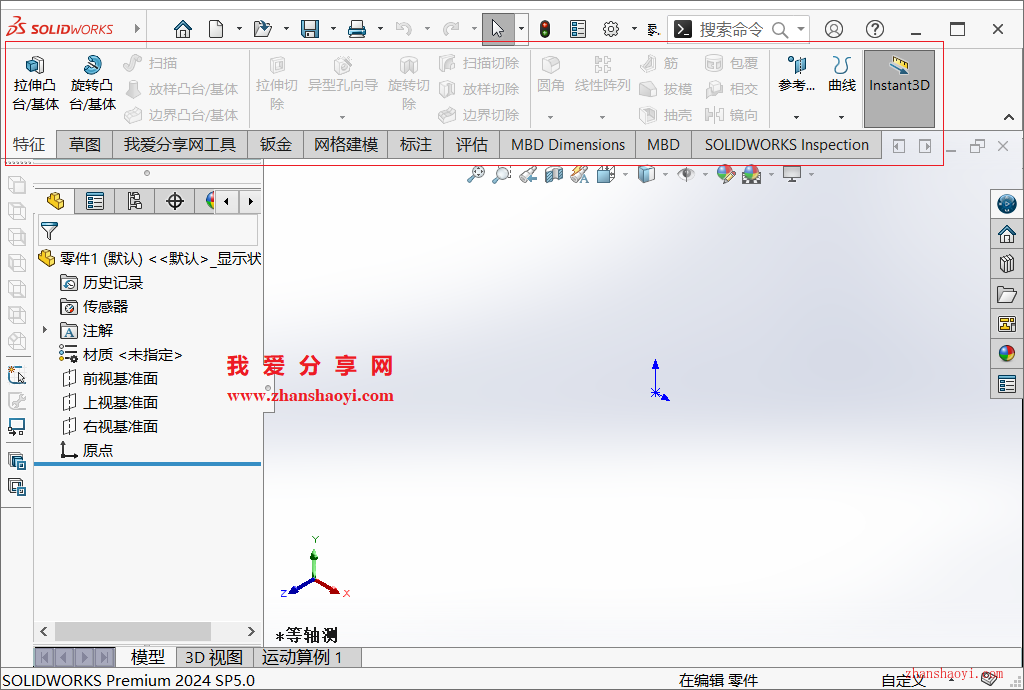This screenshot has width=1024, height=690.
Task: Expand the search commands dropdown arrow
Action: [801, 29]
